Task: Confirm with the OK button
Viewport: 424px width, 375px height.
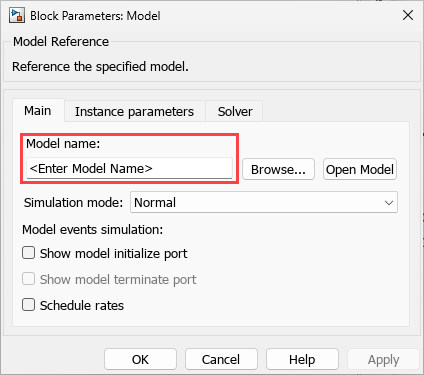Action: pyautogui.click(x=140, y=359)
